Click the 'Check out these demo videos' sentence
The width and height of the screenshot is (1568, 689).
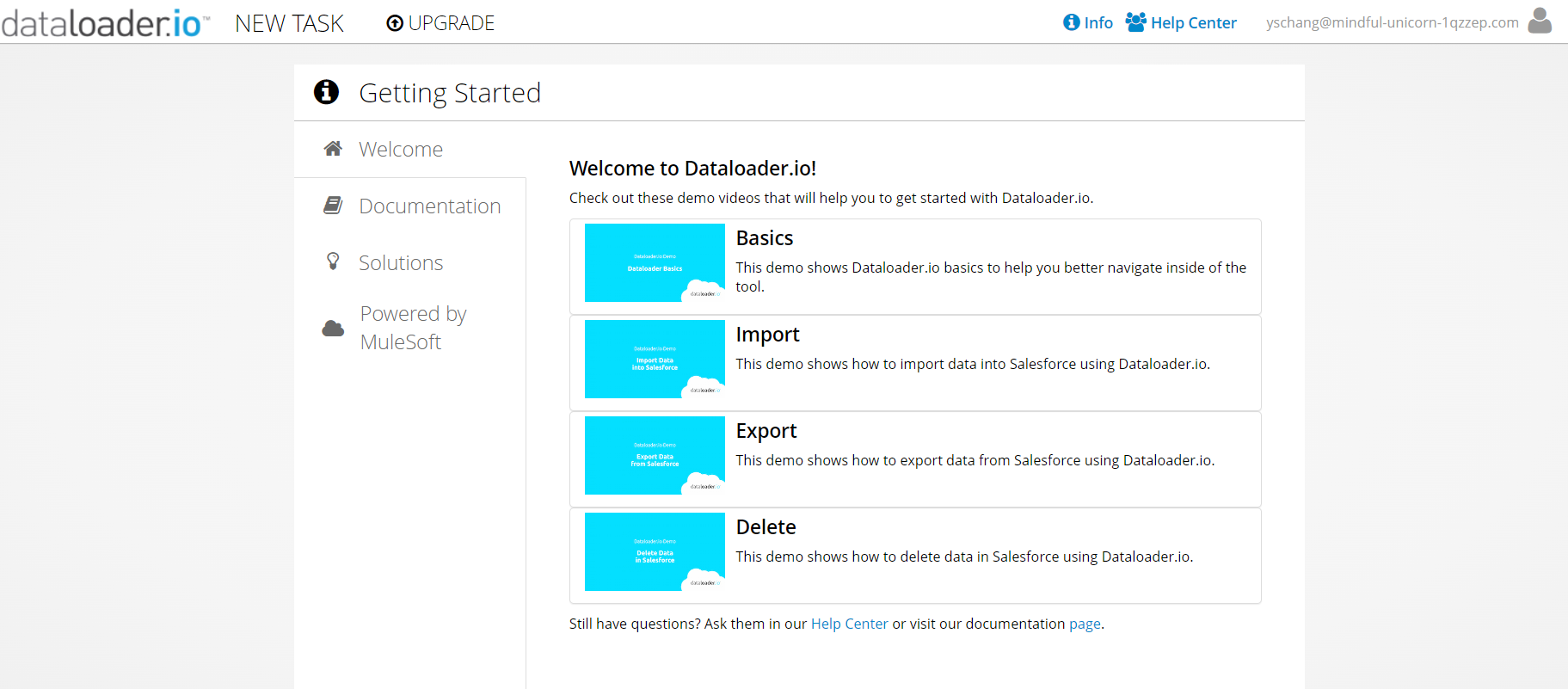coord(831,198)
